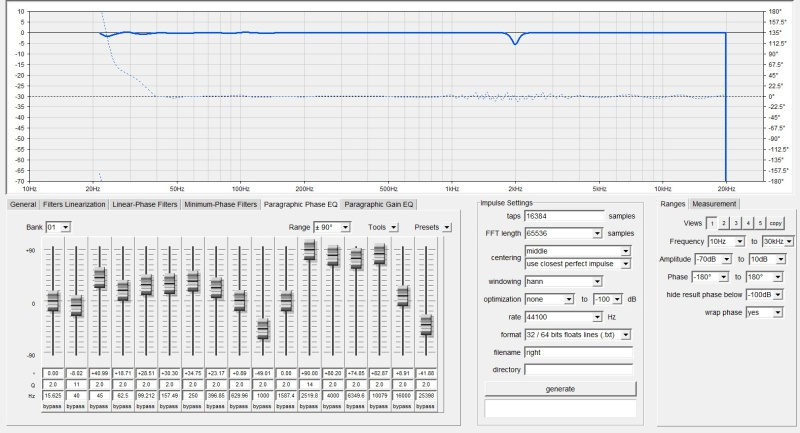Image resolution: width=800 pixels, height=433 pixels.
Task: Switch to the Paragraphic Gain EQ tab
Action: pyautogui.click(x=379, y=204)
